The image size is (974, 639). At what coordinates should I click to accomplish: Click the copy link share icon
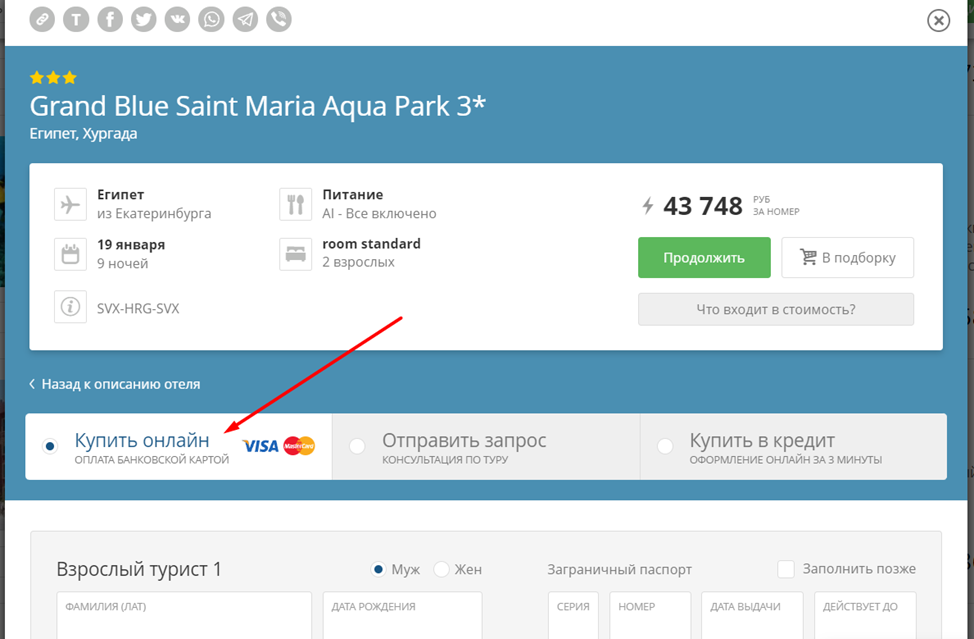coord(42,19)
